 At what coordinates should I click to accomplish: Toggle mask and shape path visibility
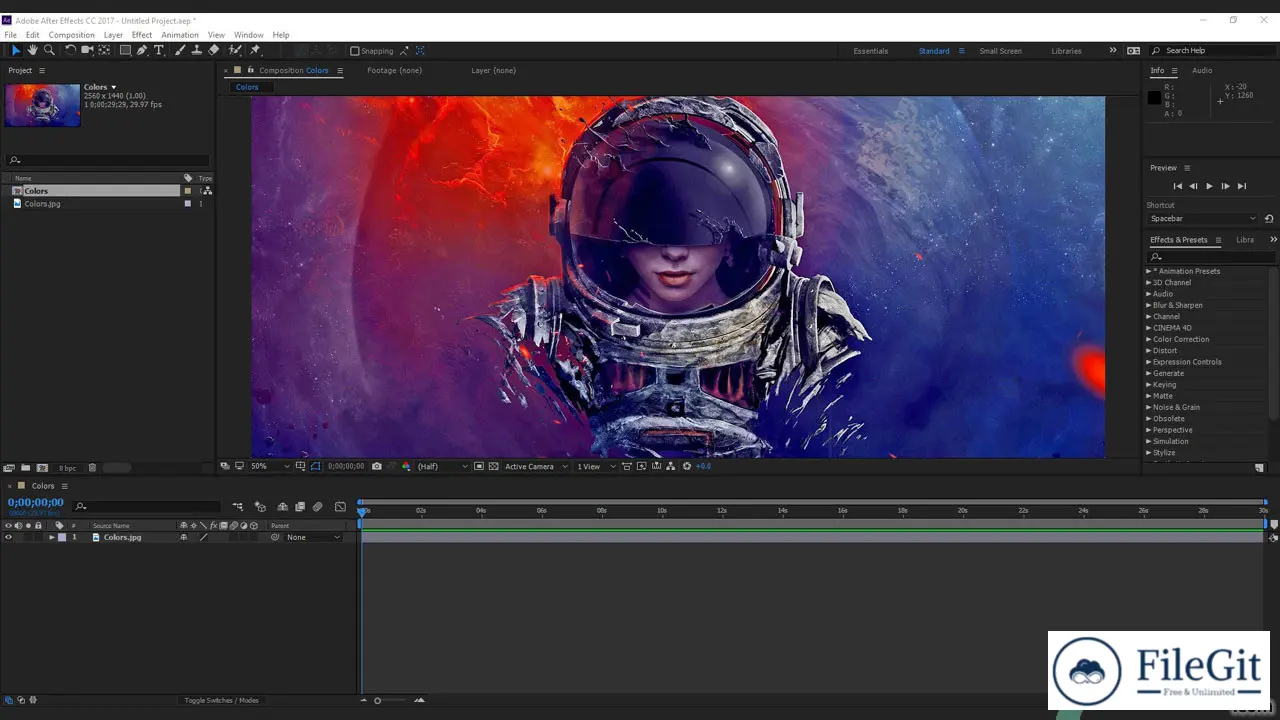coord(315,466)
